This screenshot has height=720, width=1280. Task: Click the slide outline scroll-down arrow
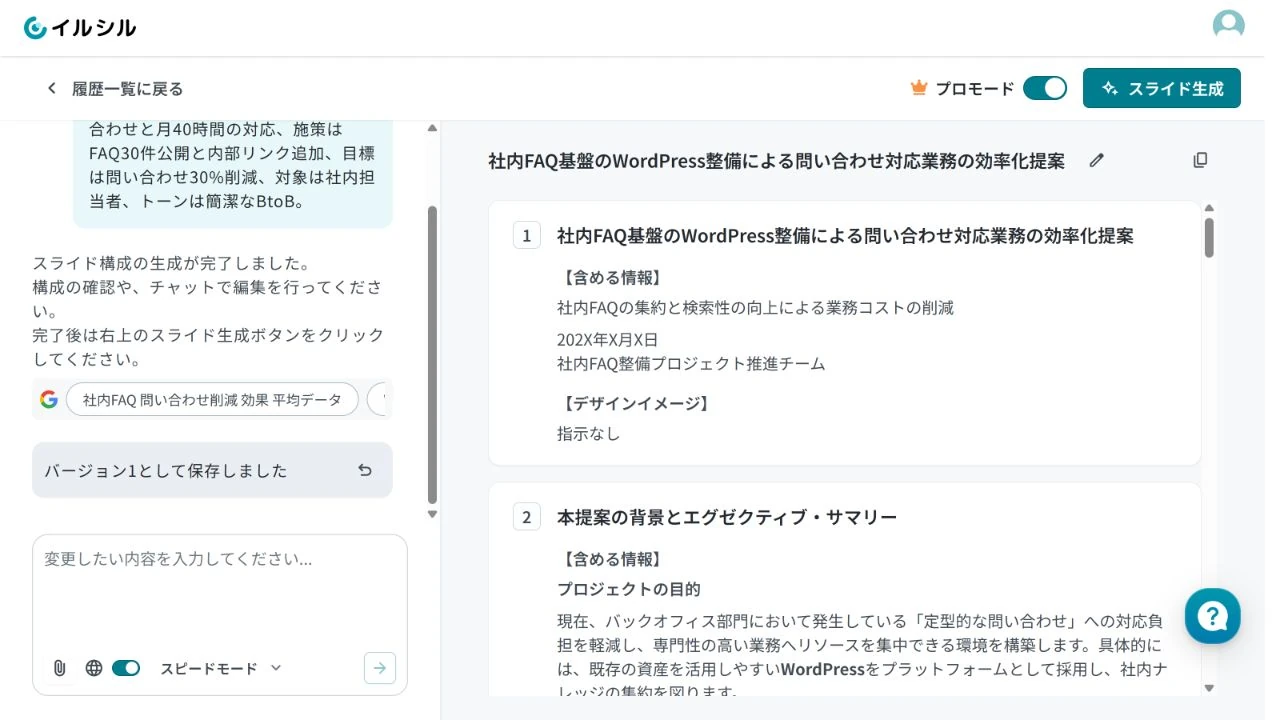pyautogui.click(x=1209, y=688)
